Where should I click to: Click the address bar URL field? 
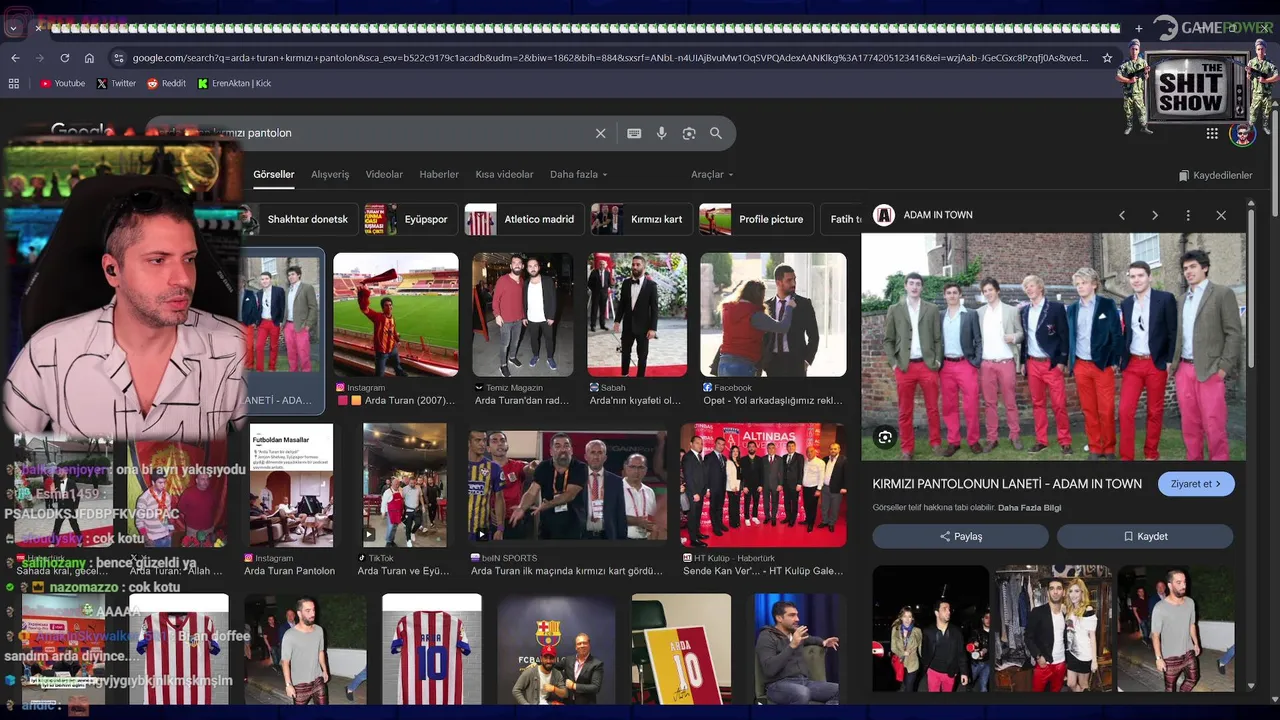point(610,58)
